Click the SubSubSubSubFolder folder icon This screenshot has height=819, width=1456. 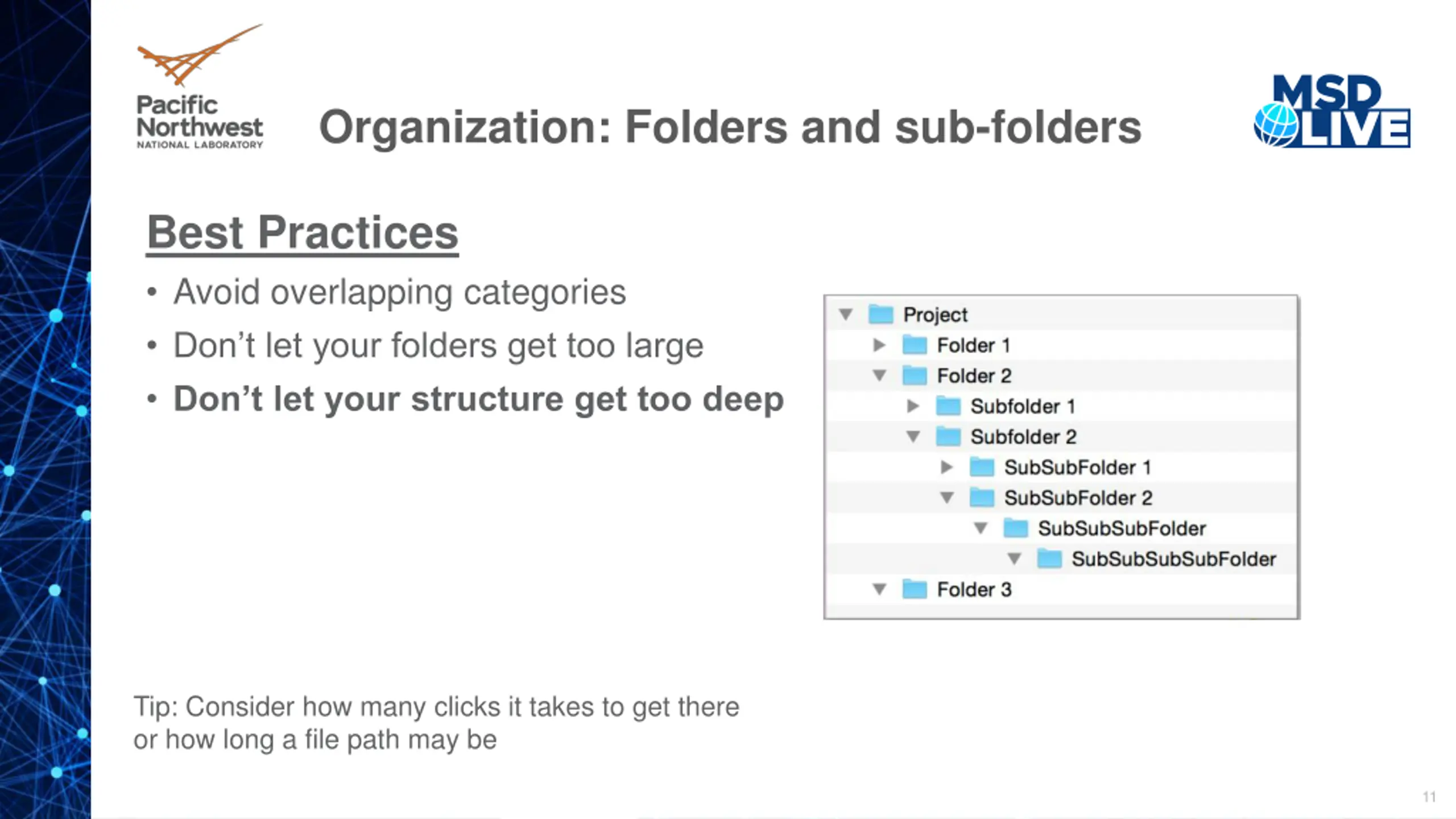1049,559
